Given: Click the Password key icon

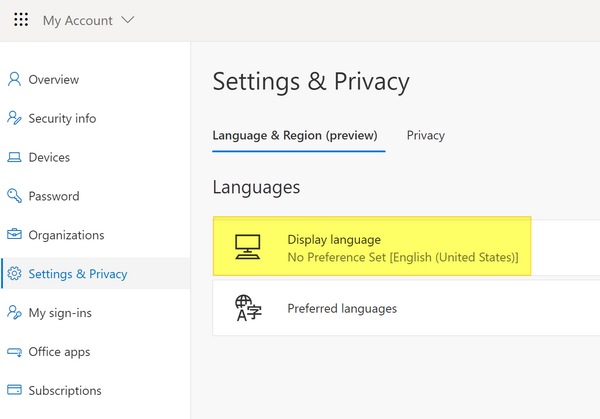Looking at the screenshot, I should point(14,196).
